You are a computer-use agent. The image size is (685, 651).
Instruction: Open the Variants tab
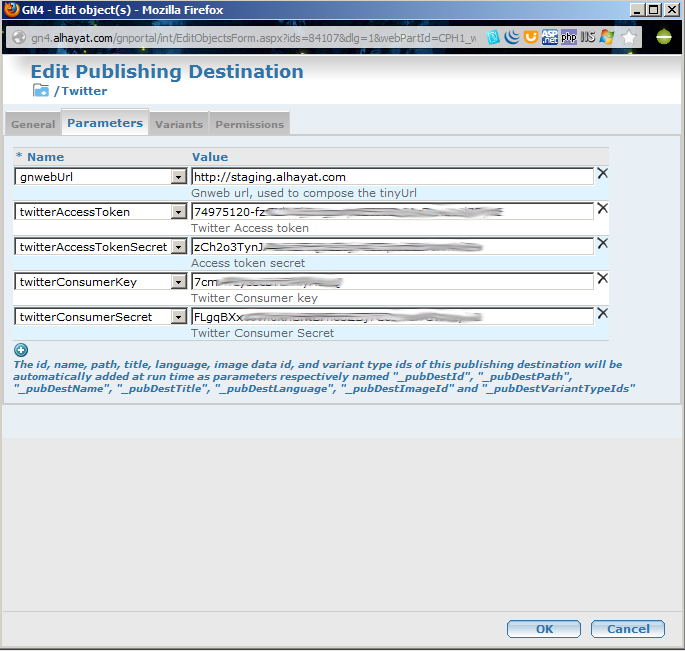(179, 124)
